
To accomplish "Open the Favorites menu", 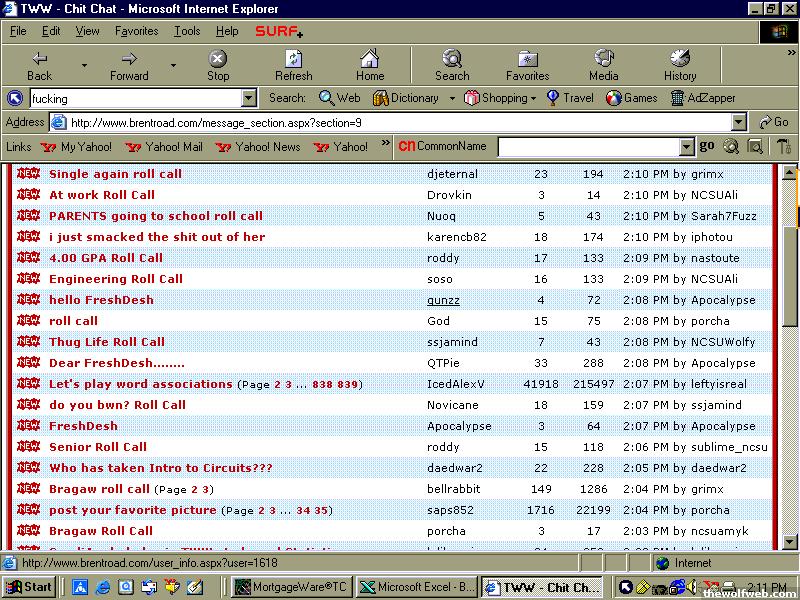I will [x=135, y=31].
